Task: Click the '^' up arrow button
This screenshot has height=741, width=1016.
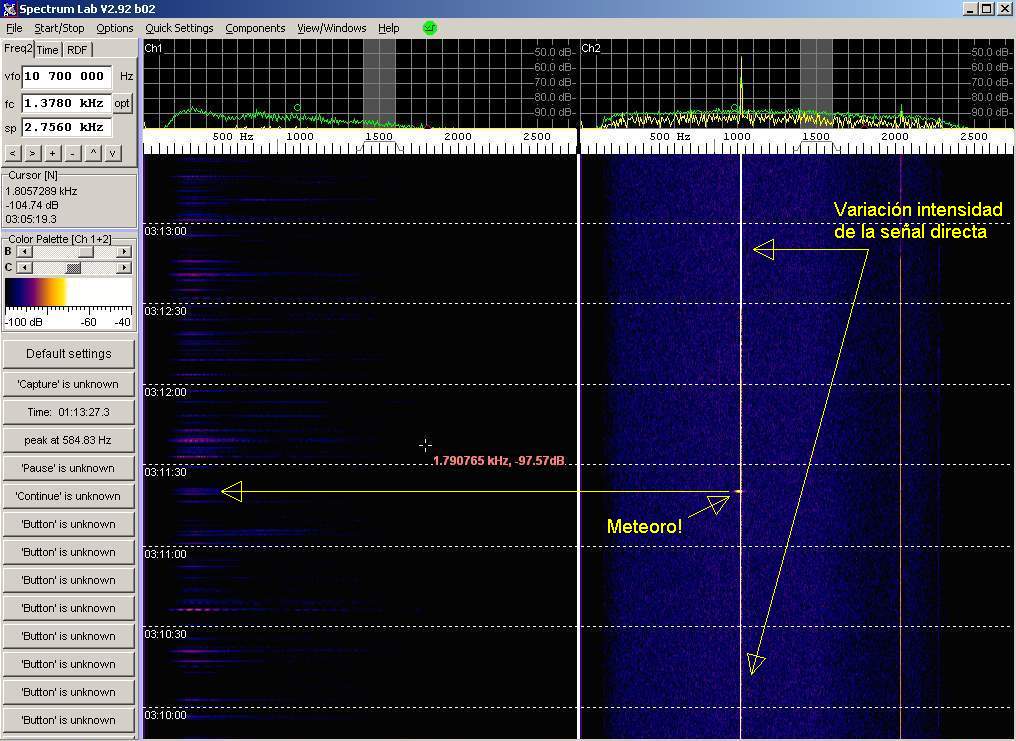Action: pos(93,153)
